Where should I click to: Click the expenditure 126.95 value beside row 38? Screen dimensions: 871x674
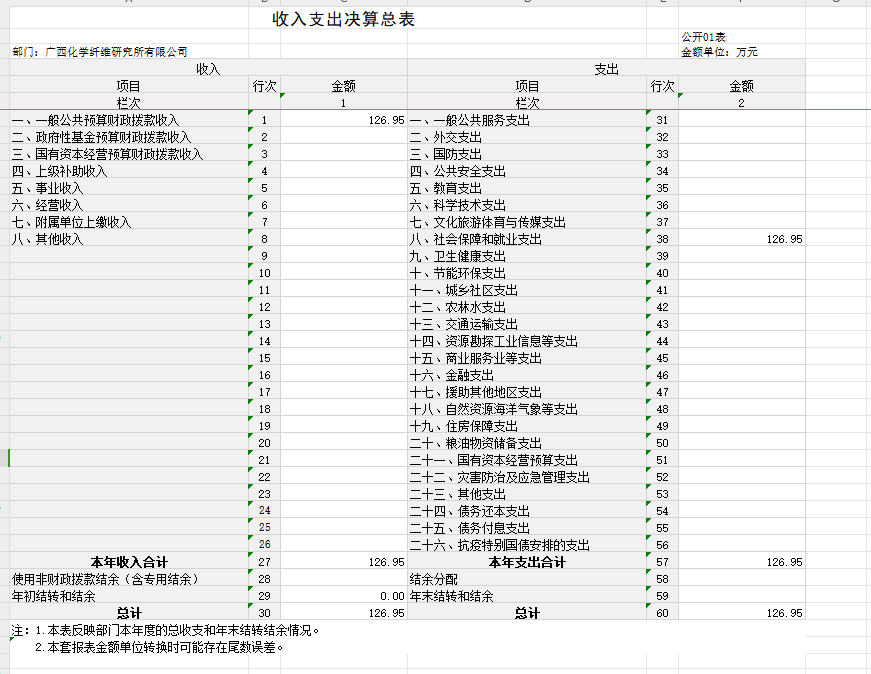[x=784, y=239]
